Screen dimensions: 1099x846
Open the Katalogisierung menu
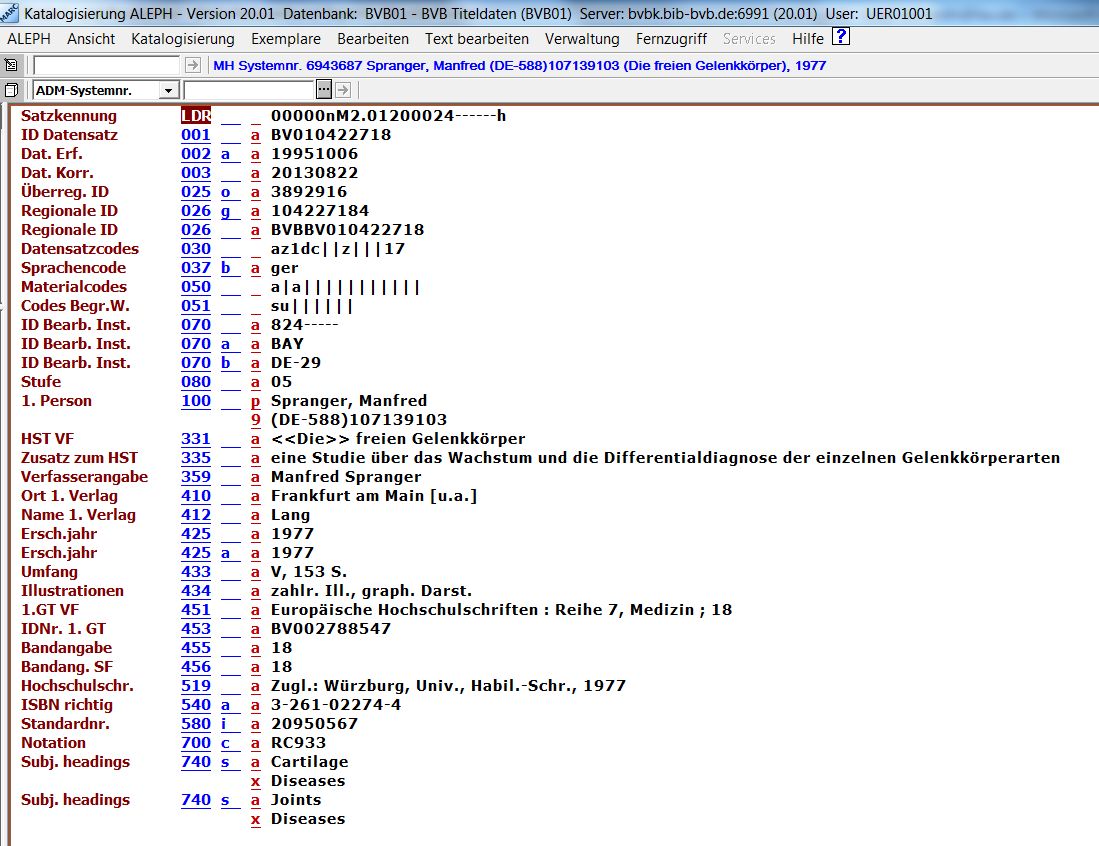tap(182, 39)
